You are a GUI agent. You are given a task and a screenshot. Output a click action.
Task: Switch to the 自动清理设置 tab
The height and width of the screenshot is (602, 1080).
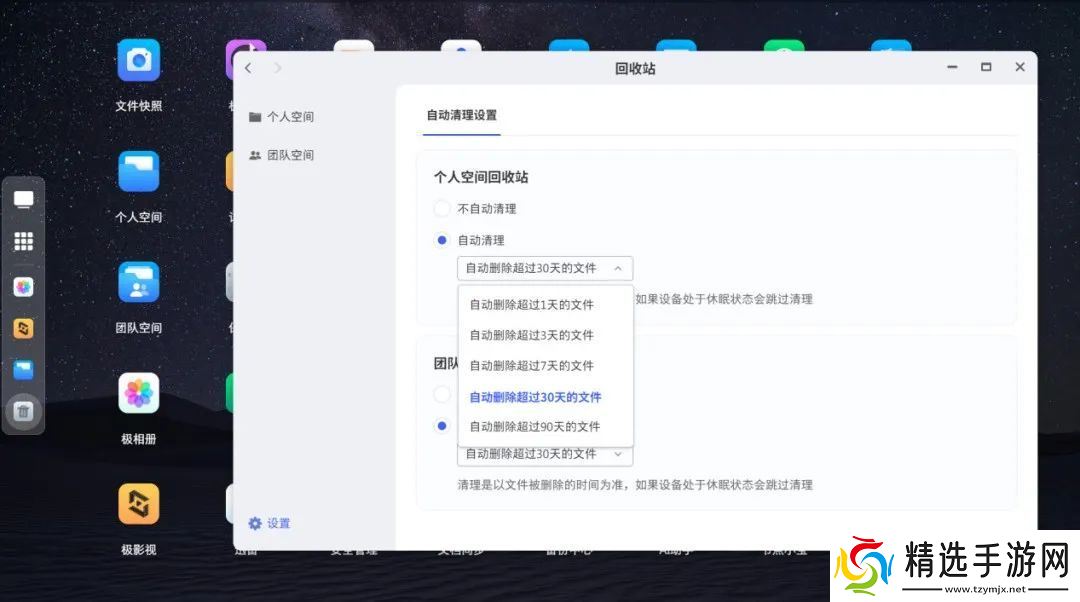[x=461, y=115]
